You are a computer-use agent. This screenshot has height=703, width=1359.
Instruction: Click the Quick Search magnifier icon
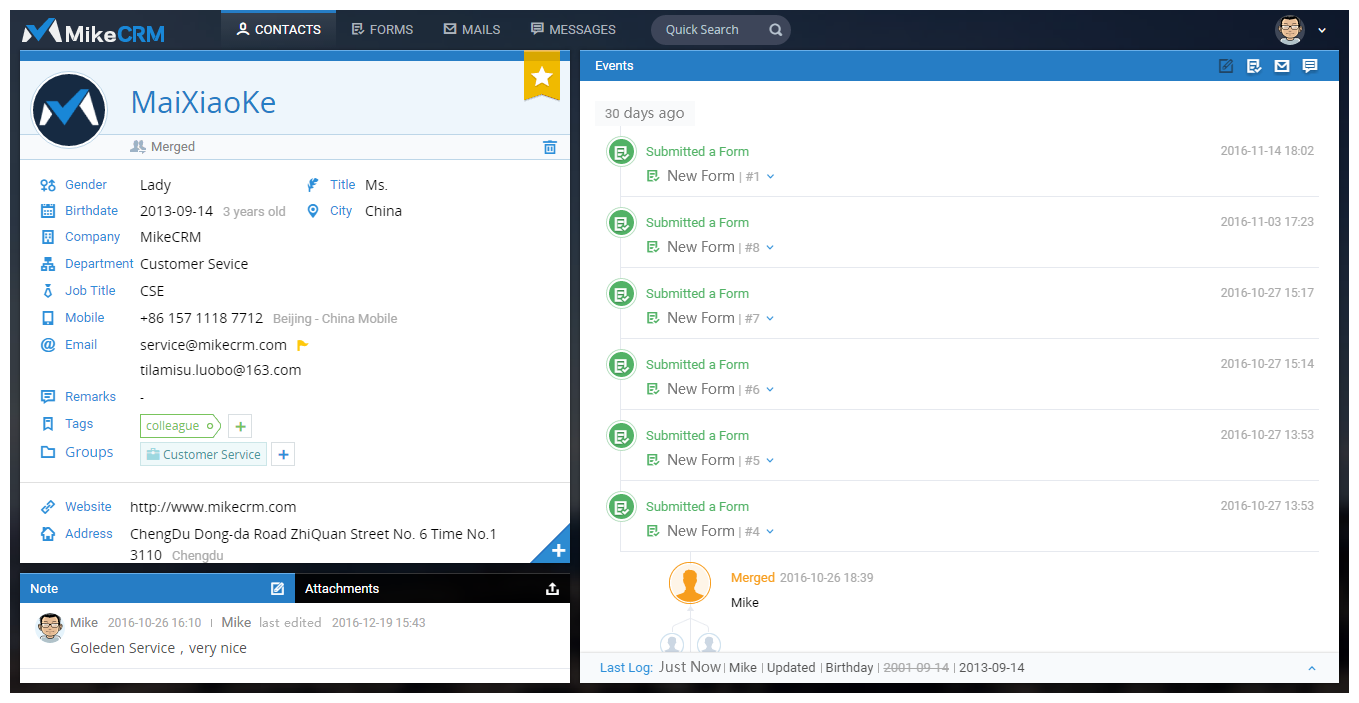tap(775, 30)
